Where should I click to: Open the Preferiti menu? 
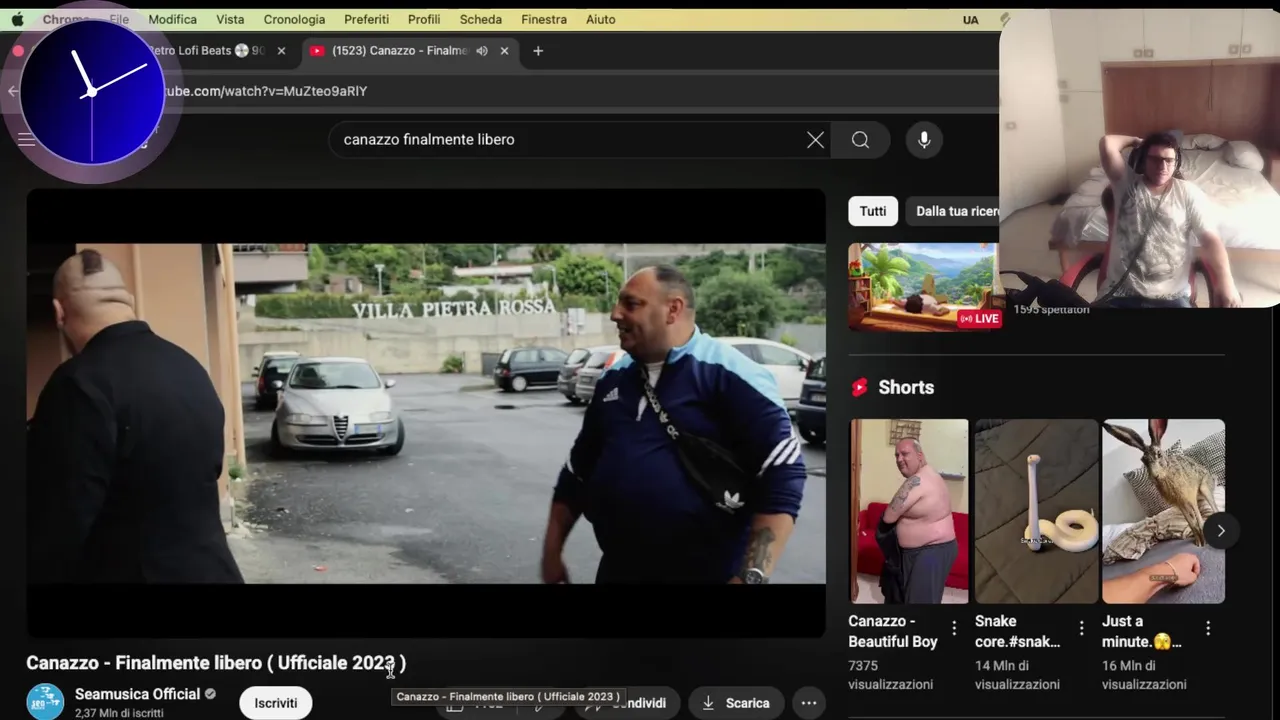[x=366, y=19]
